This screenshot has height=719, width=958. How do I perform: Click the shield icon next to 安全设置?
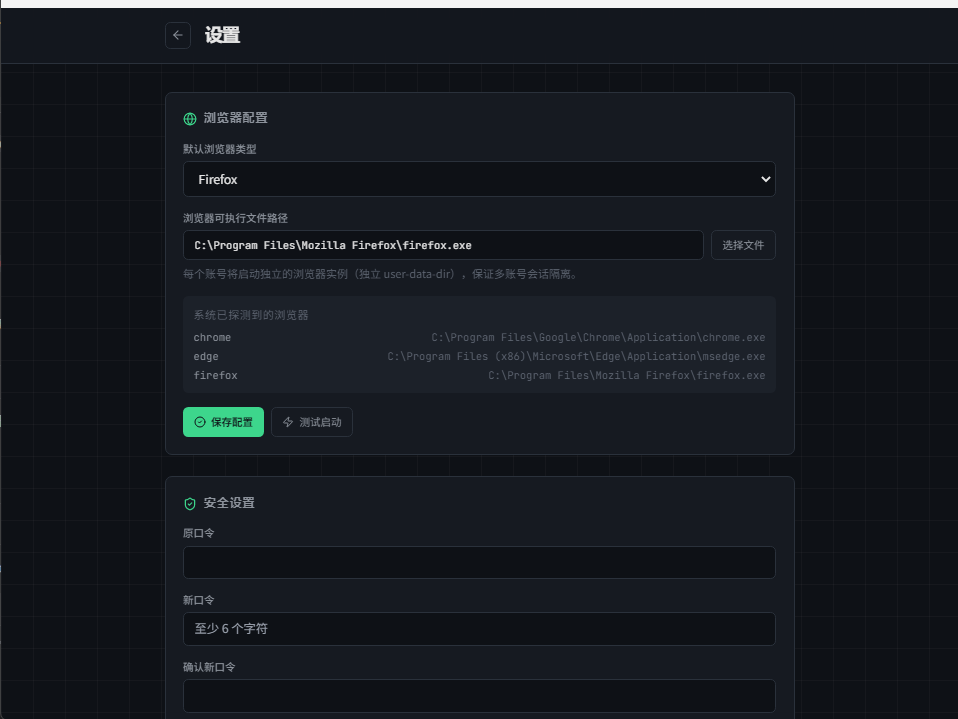click(190, 503)
